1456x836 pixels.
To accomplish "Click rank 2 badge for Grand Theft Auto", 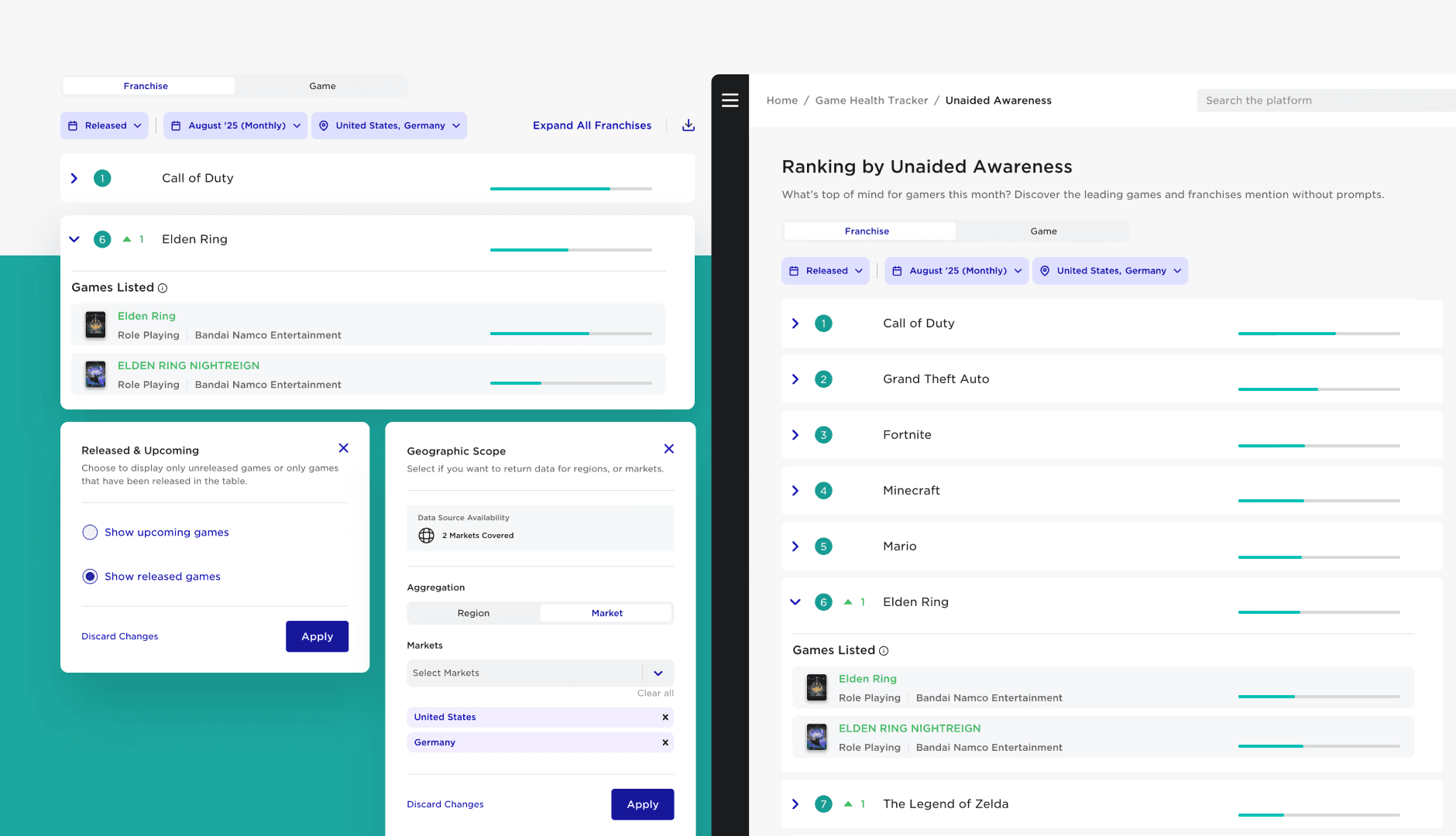I will click(823, 379).
